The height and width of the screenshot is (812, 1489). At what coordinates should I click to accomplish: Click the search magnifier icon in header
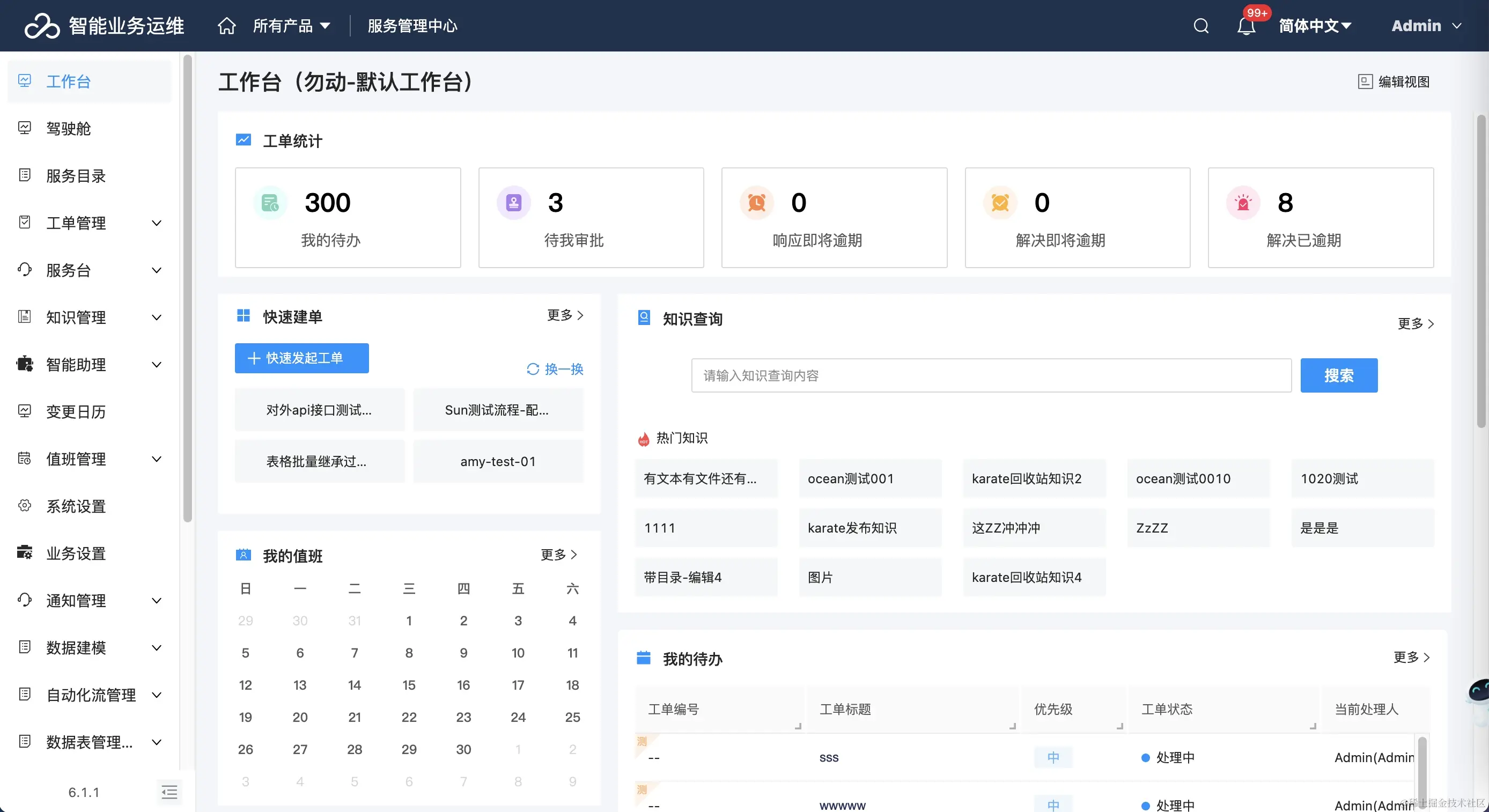[1200, 26]
